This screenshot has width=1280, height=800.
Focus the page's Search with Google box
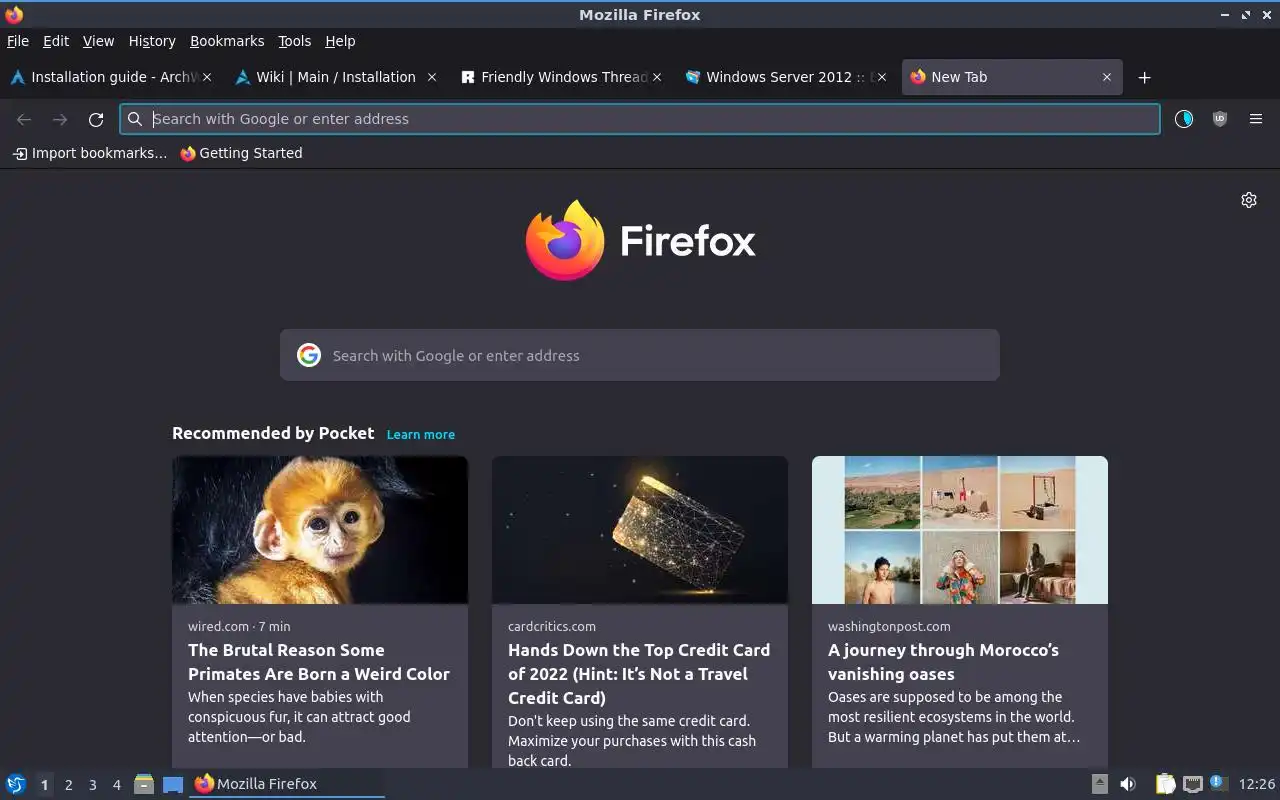coord(640,355)
